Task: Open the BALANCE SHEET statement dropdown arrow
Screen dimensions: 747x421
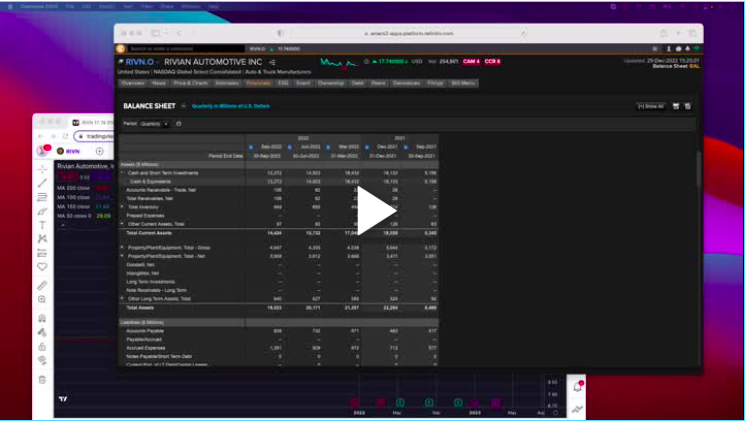Action: point(183,106)
